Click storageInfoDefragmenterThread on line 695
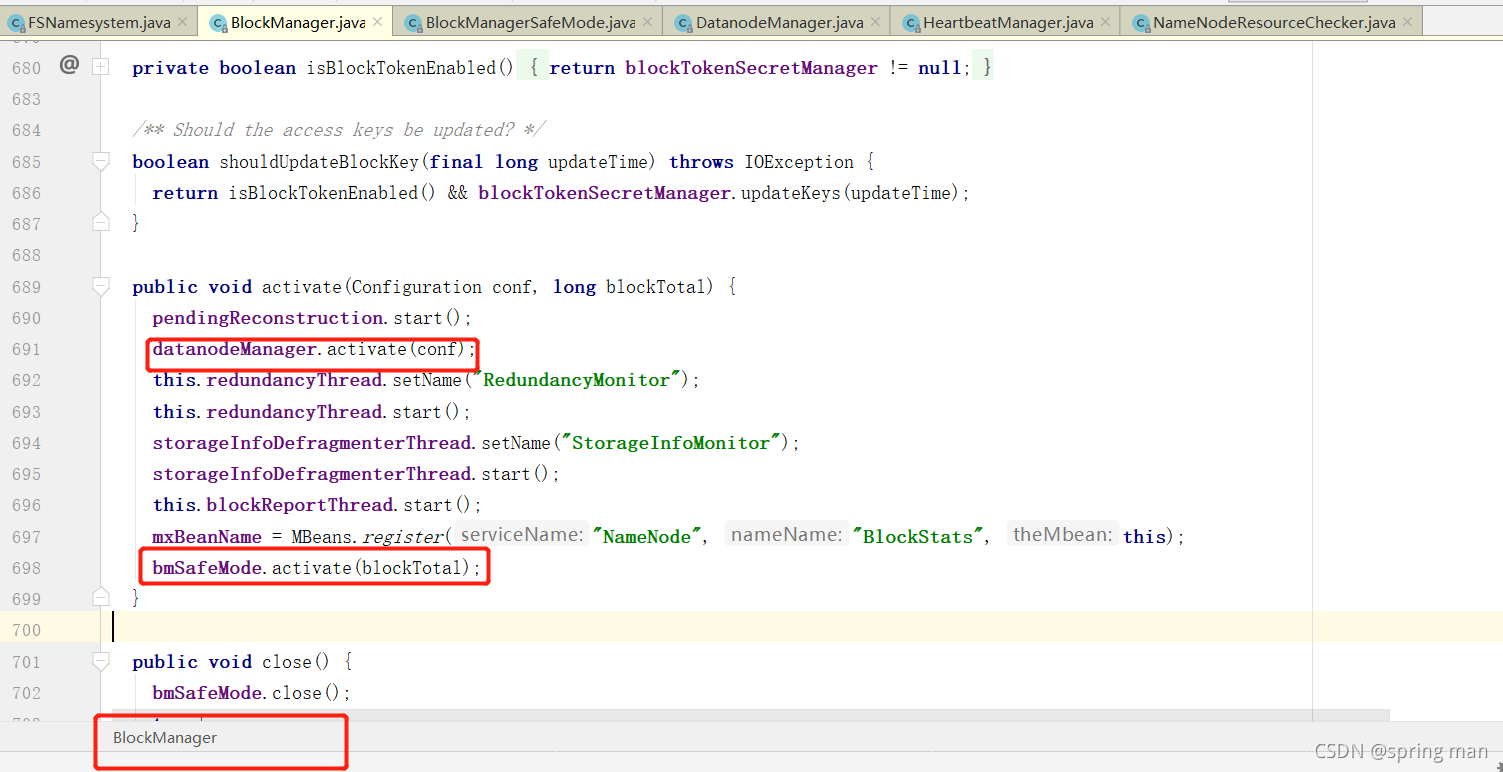 pyautogui.click(x=312, y=474)
